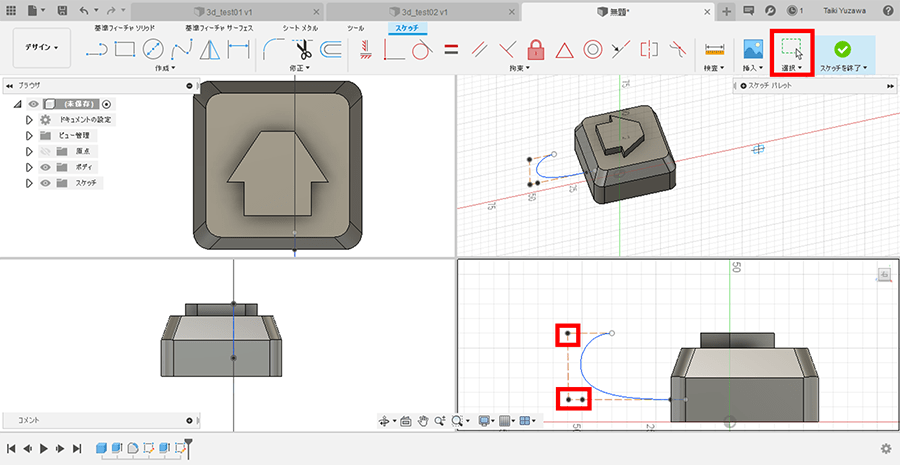900x465 pixels.
Task: Select the Line sketch tool
Action: (x=96, y=48)
